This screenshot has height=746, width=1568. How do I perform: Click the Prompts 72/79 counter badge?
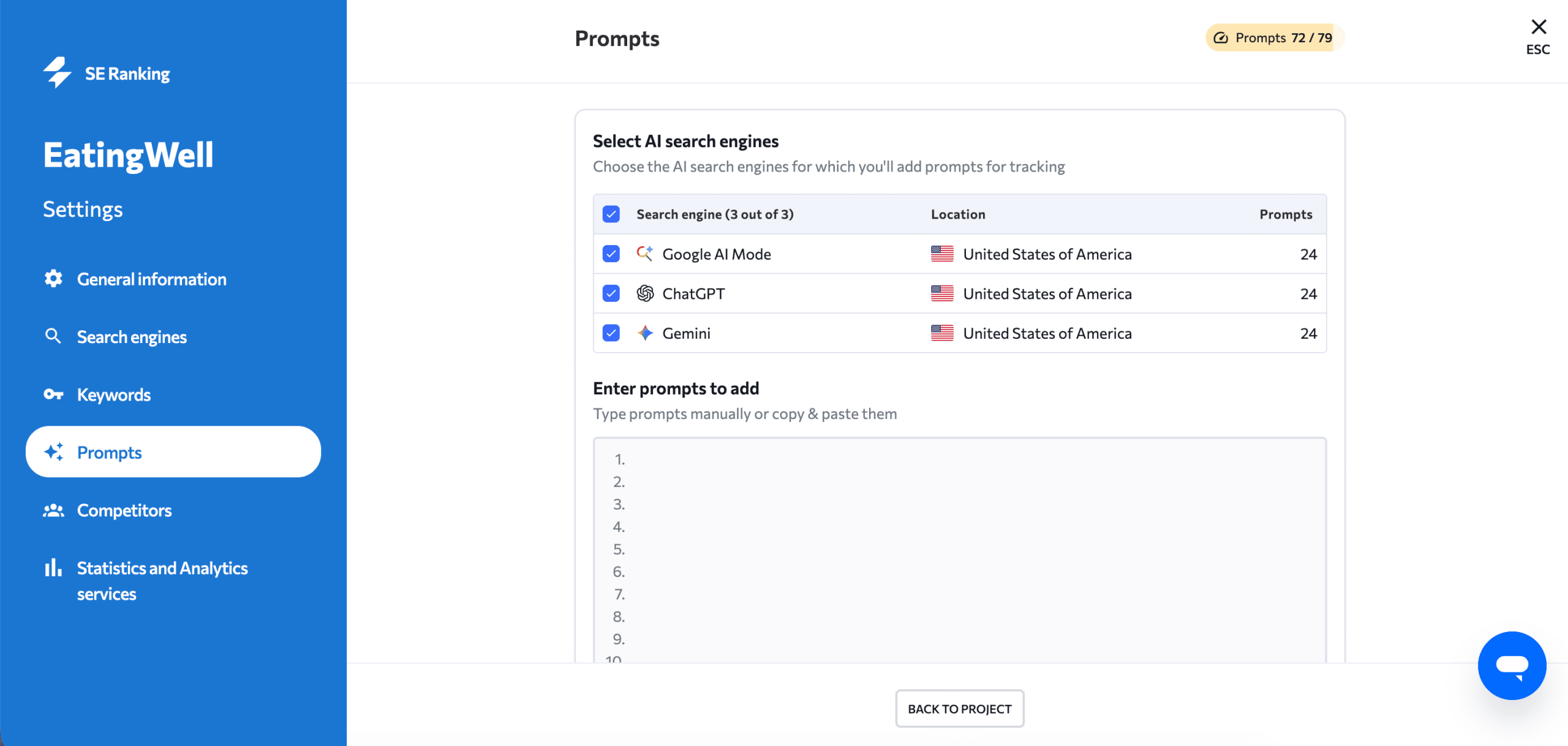pos(1273,37)
